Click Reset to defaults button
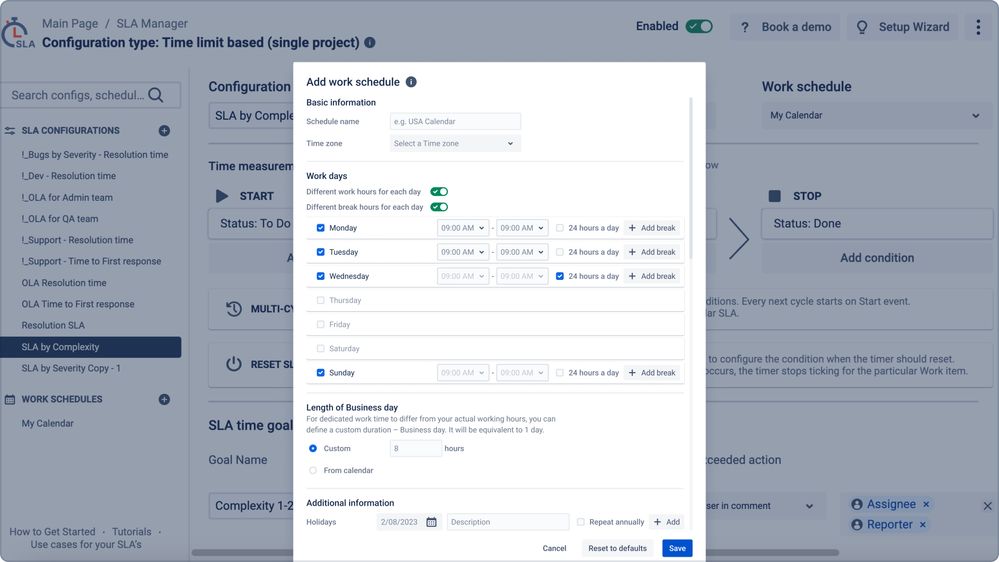 point(617,549)
